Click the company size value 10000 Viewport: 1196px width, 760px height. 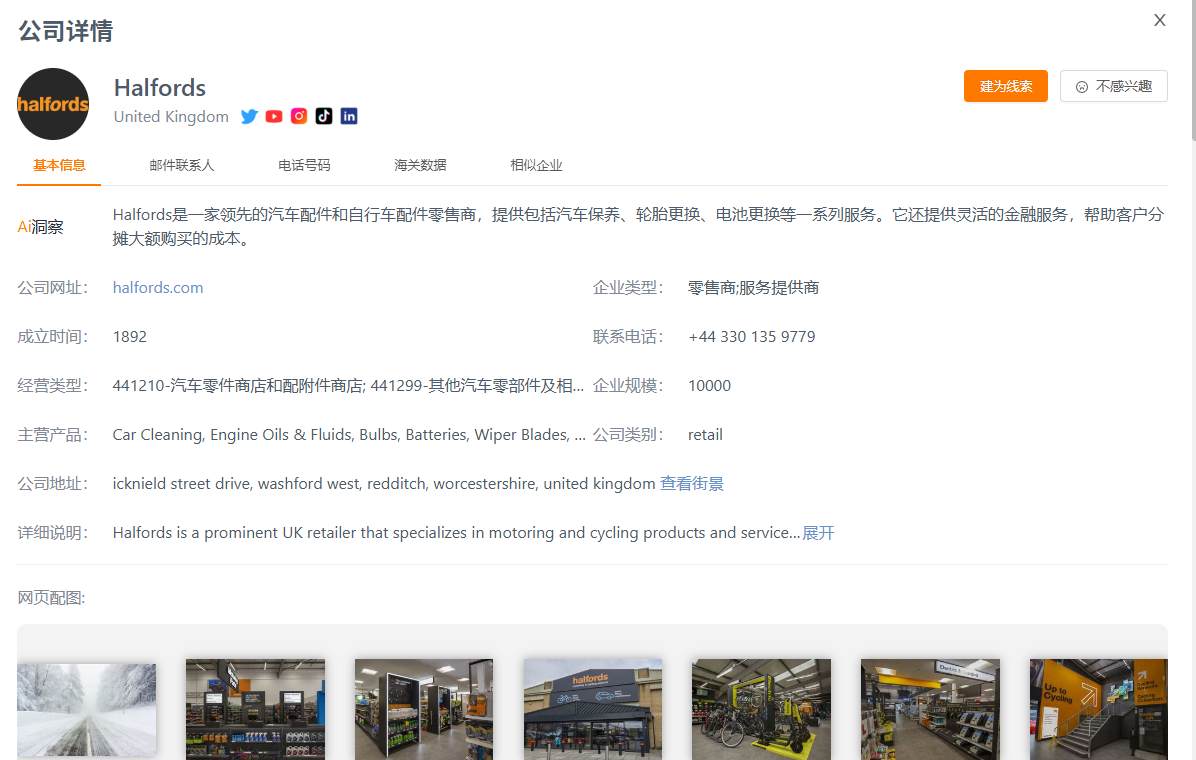pos(709,386)
